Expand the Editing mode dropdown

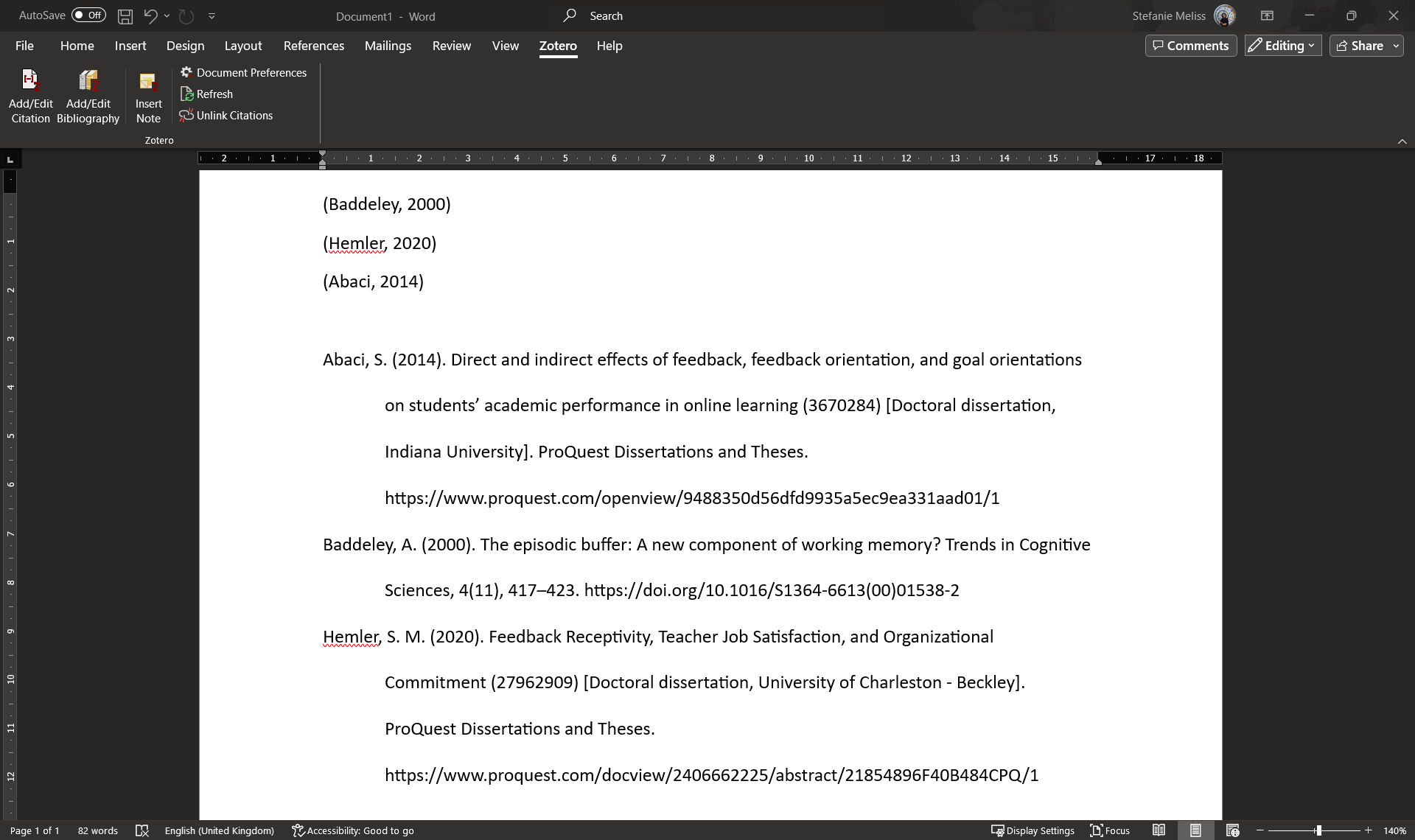1283,46
